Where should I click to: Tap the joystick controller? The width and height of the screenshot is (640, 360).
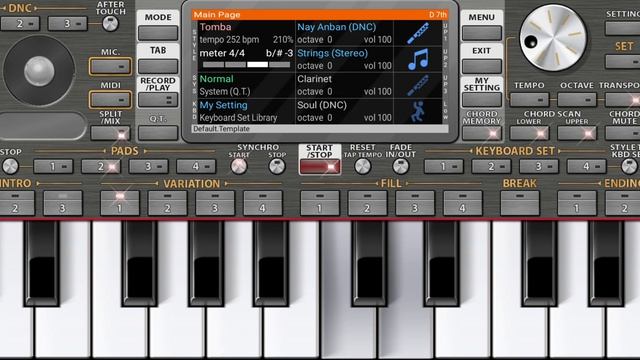(39, 71)
